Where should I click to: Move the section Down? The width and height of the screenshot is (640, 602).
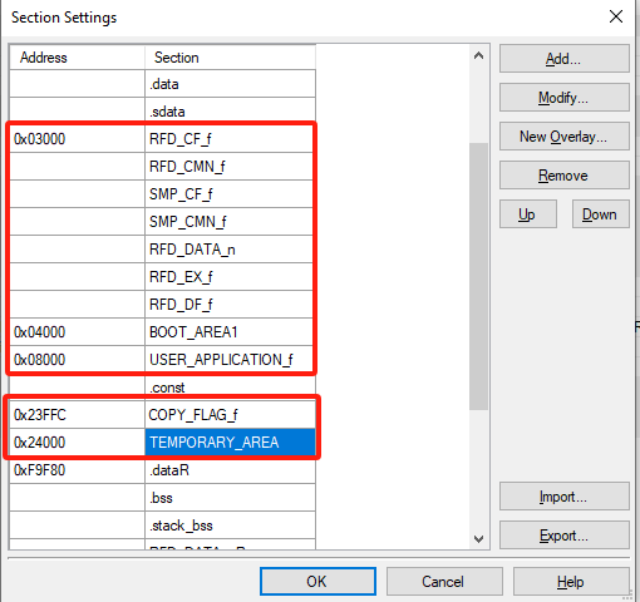[x=600, y=214]
